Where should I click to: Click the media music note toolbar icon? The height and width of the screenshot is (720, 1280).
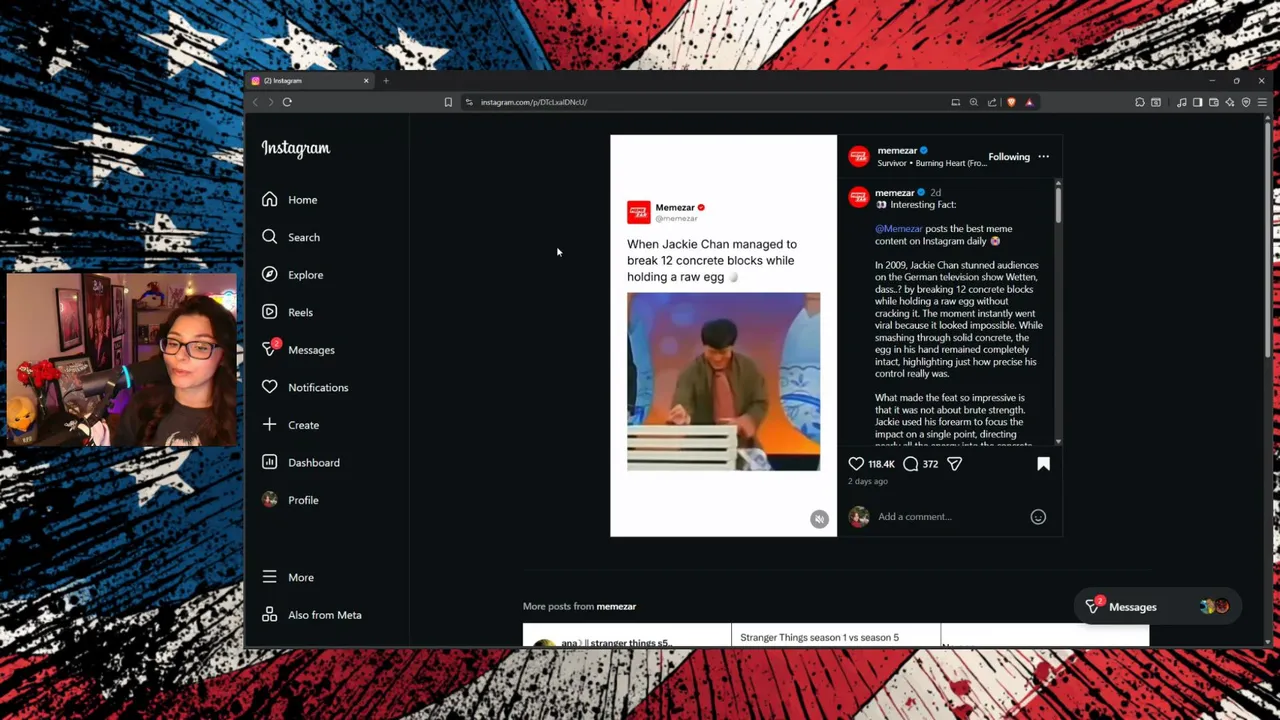1182,102
